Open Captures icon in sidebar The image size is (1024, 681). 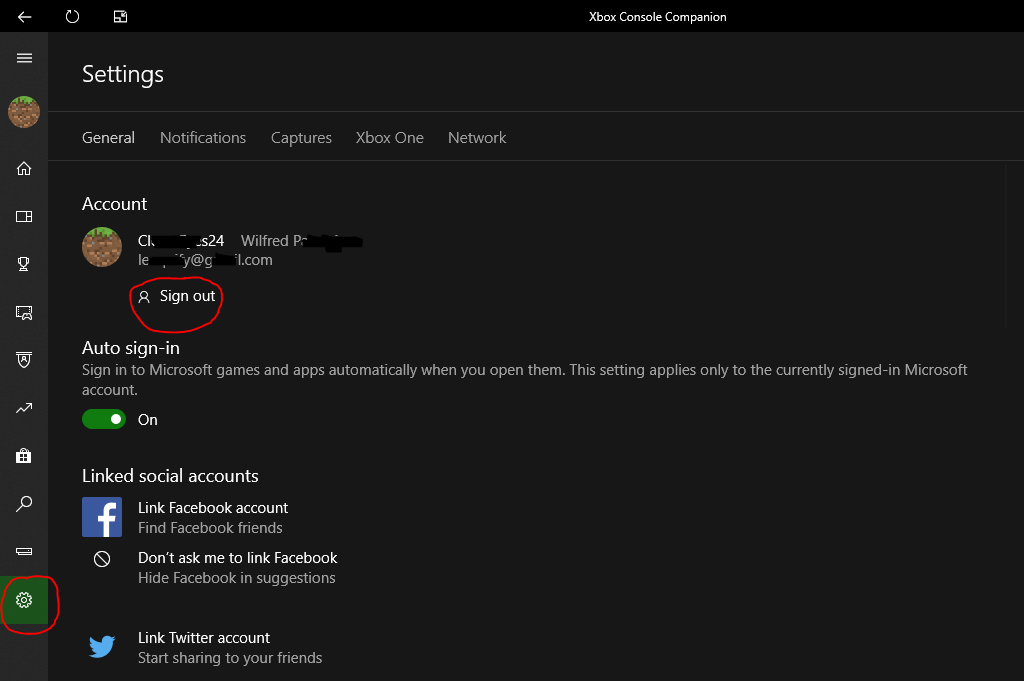coord(24,313)
